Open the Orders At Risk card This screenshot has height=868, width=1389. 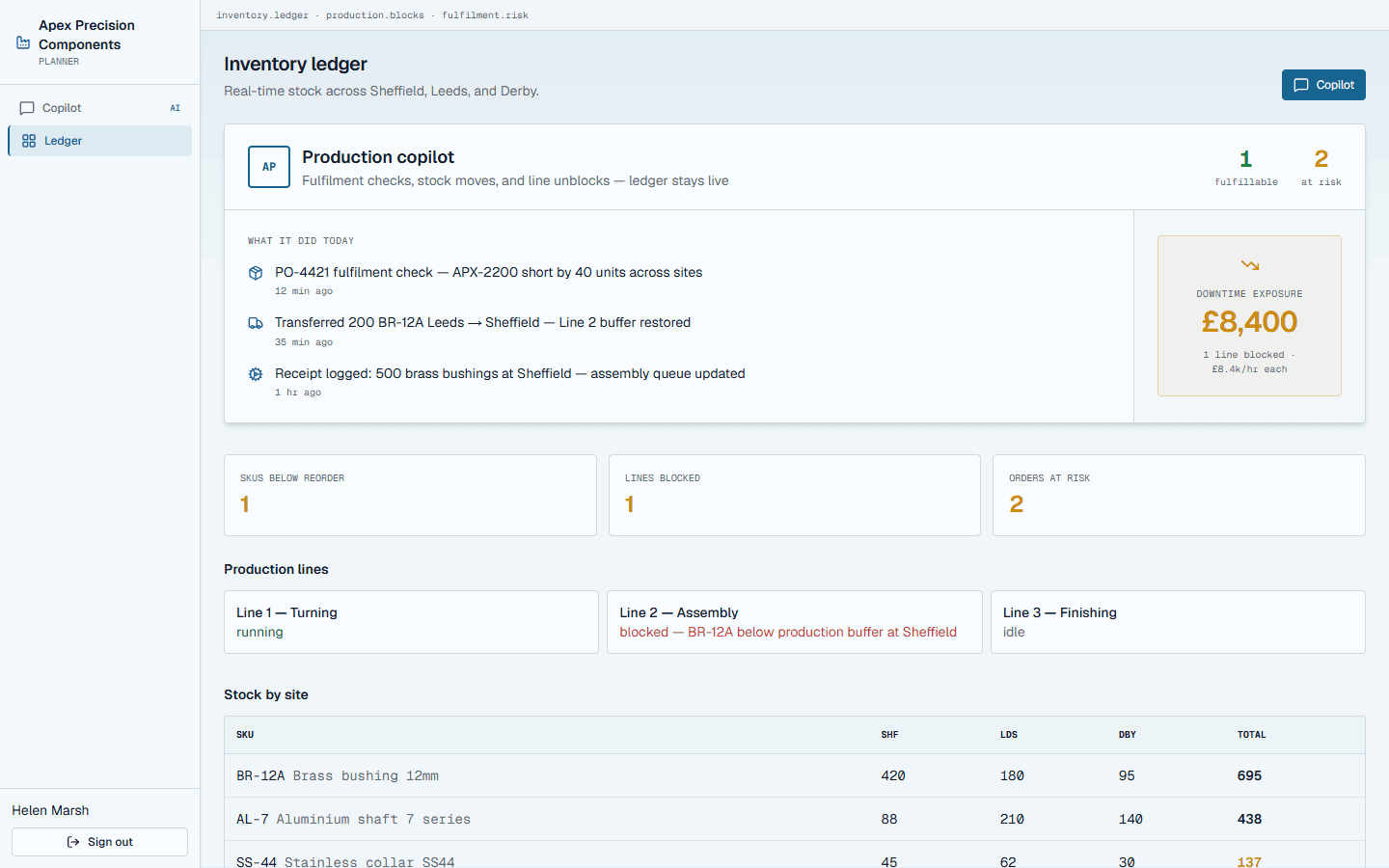coord(1179,496)
